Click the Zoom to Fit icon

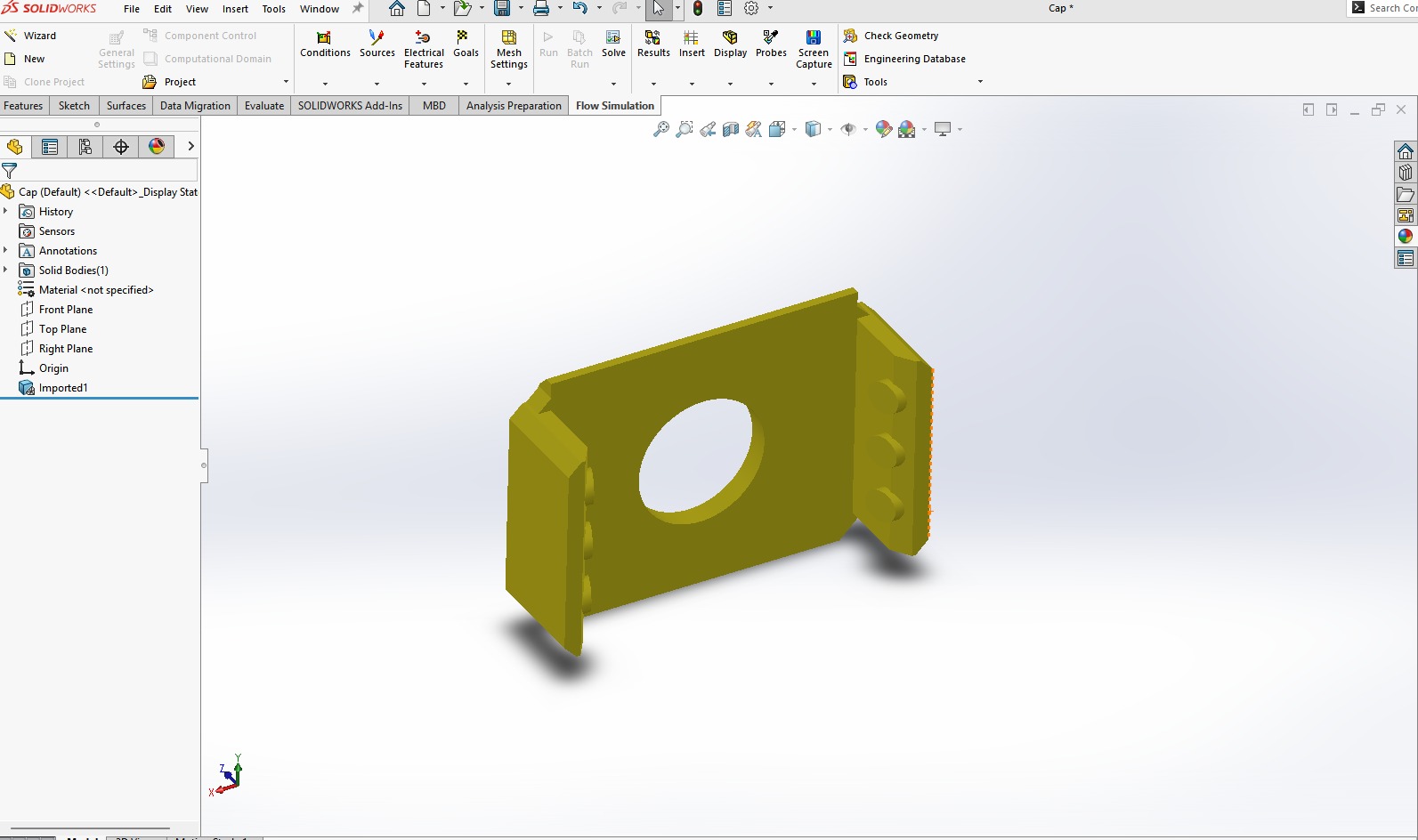[x=660, y=129]
